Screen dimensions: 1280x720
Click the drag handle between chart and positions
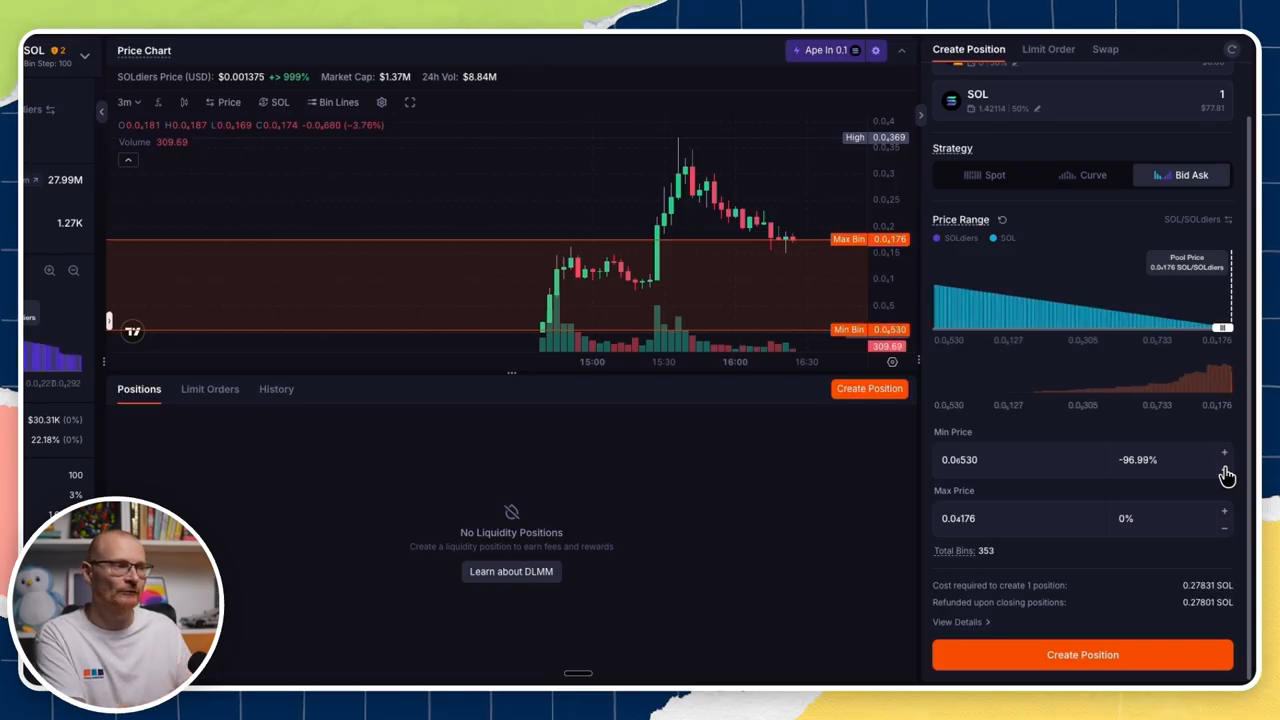[511, 373]
